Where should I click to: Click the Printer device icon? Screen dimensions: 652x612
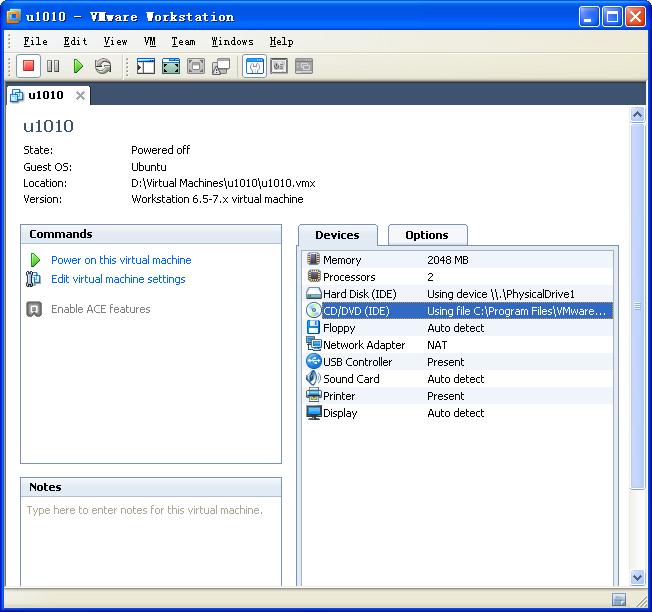(x=314, y=395)
